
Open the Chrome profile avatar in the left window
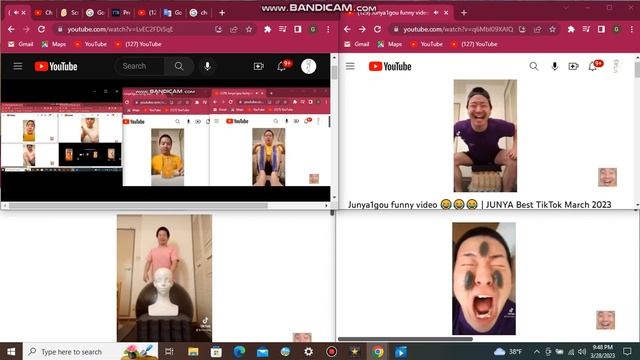[x=313, y=29]
